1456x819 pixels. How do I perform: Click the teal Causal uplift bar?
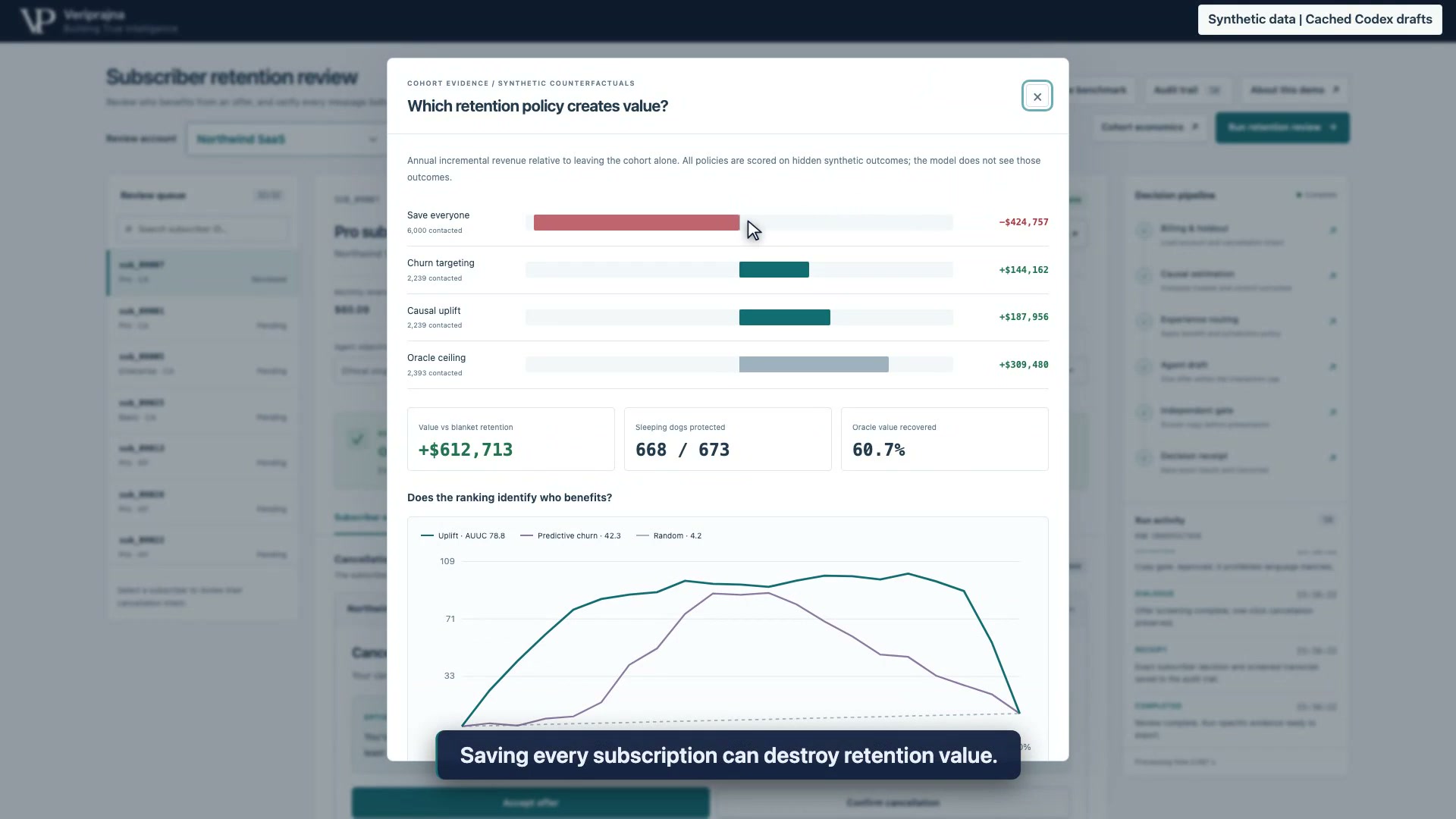tap(785, 317)
